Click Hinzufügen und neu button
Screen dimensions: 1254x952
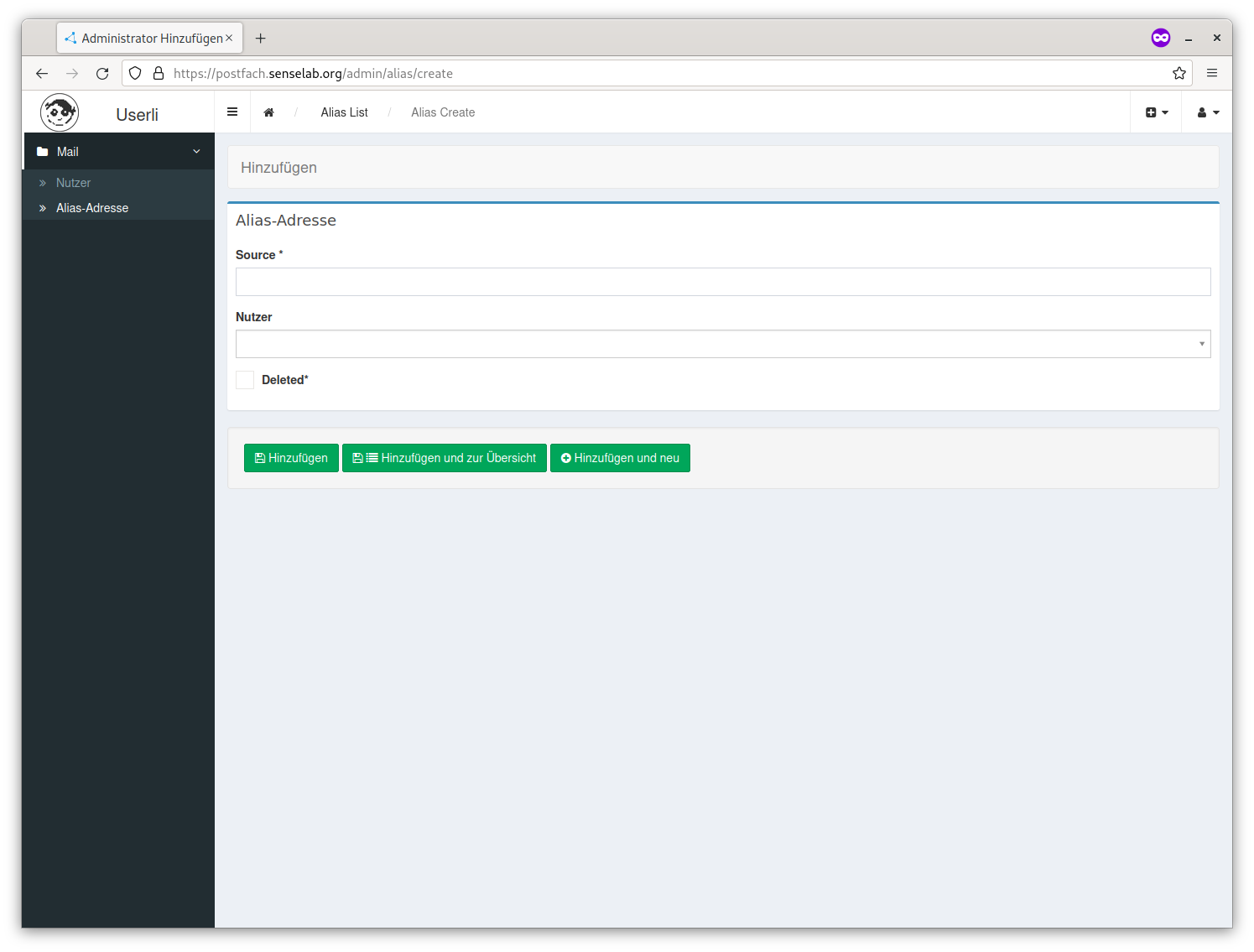coord(620,458)
